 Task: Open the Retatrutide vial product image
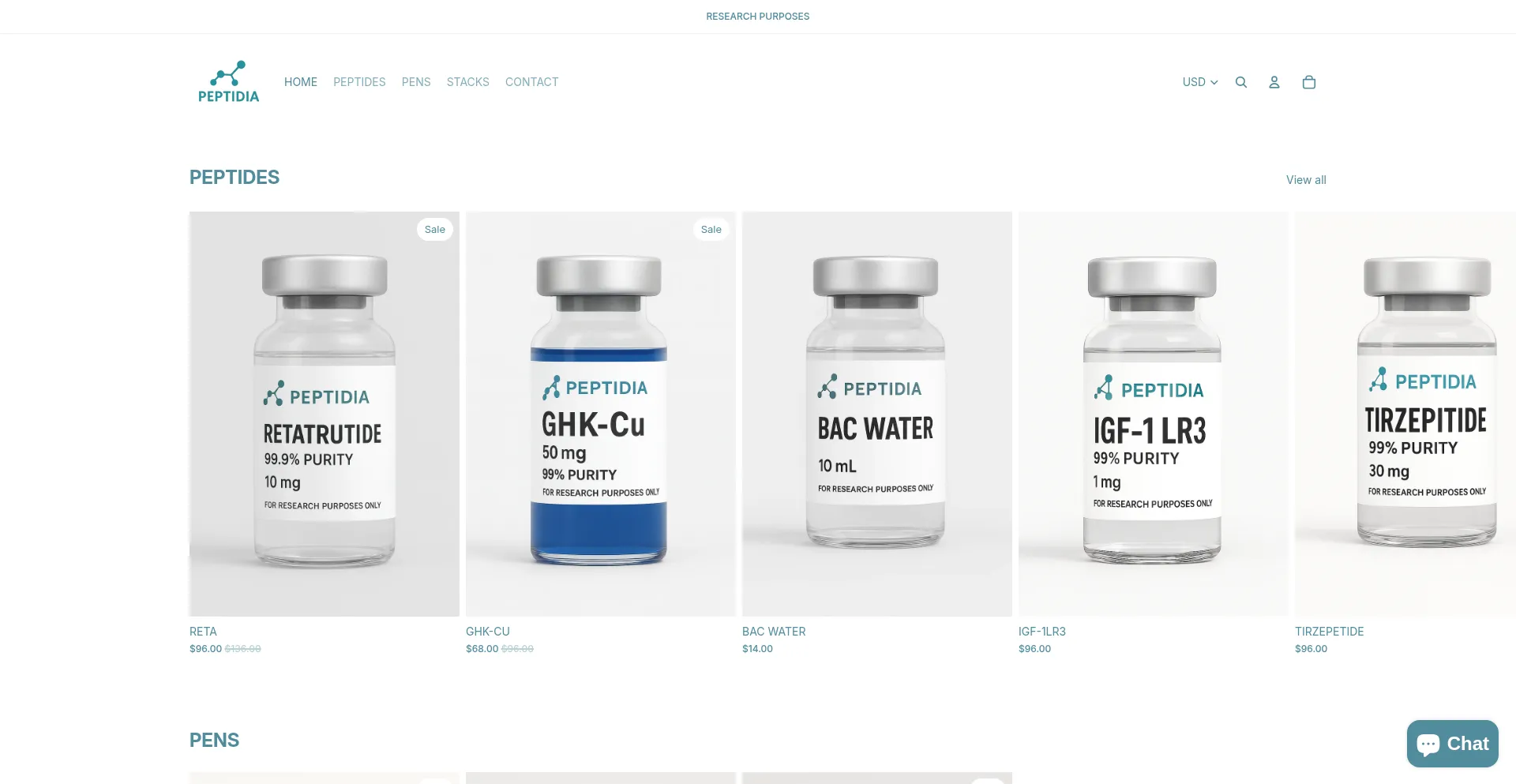(325, 414)
